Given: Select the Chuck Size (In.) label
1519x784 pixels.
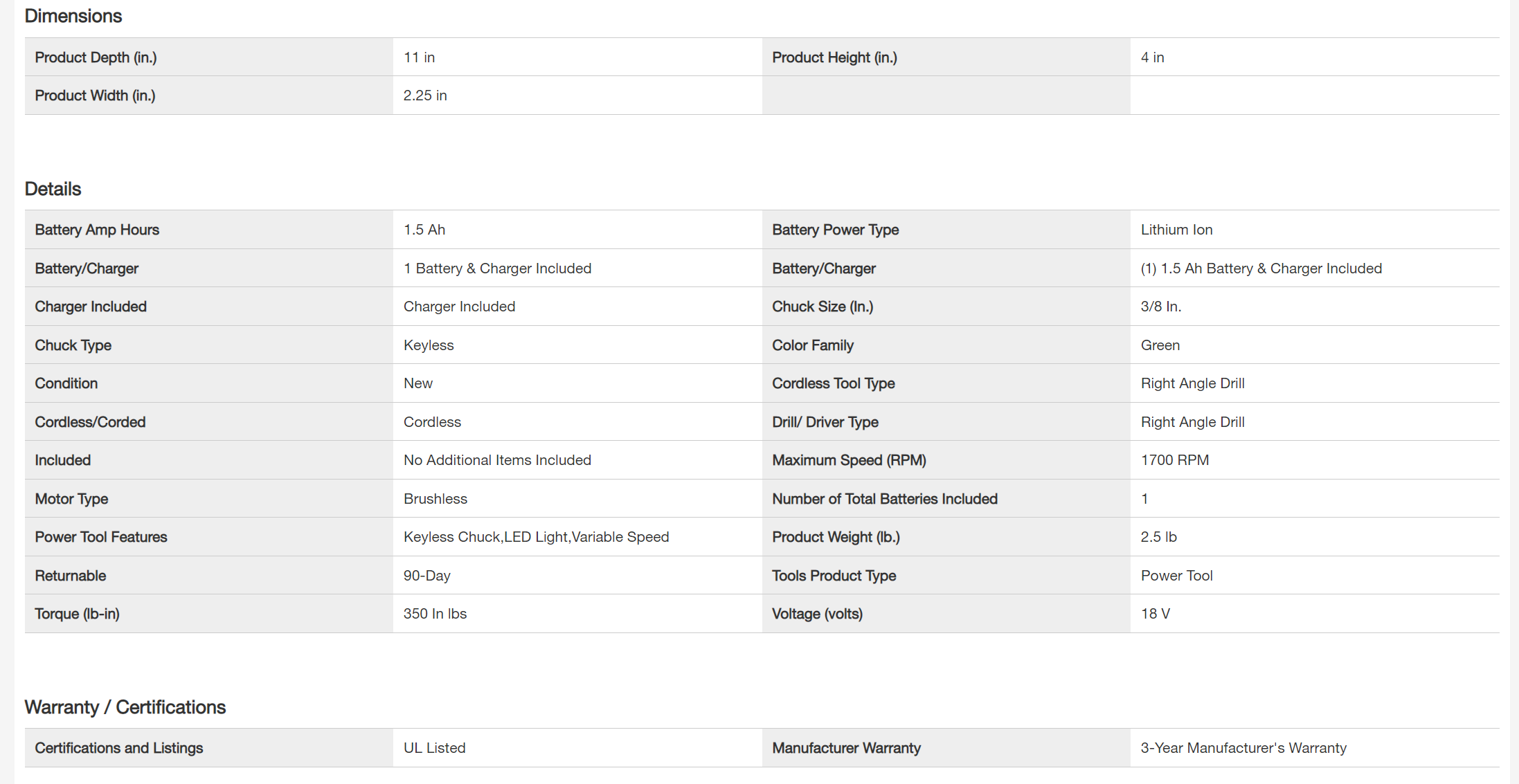Looking at the screenshot, I should click(x=823, y=307).
